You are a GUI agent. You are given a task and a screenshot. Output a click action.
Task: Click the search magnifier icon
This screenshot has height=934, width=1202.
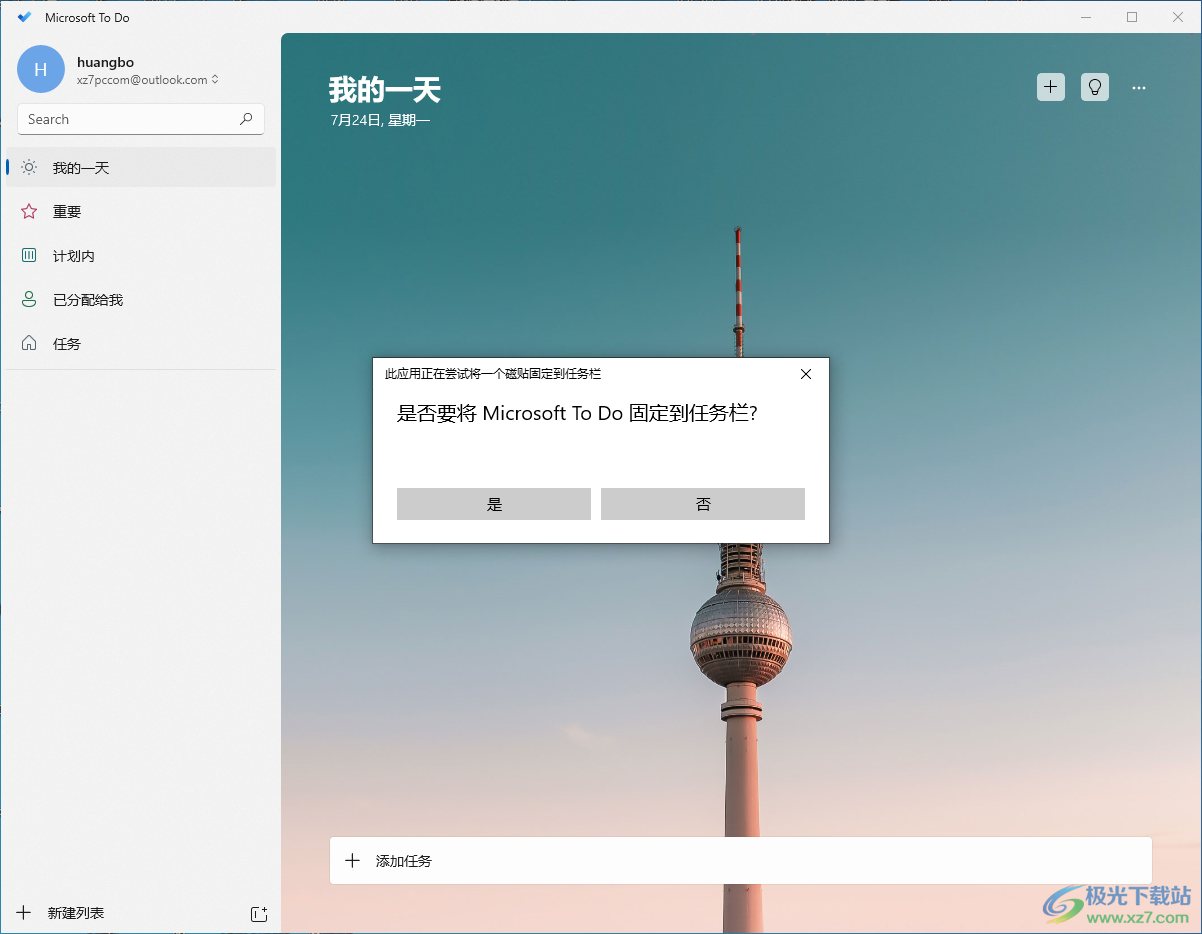point(246,119)
